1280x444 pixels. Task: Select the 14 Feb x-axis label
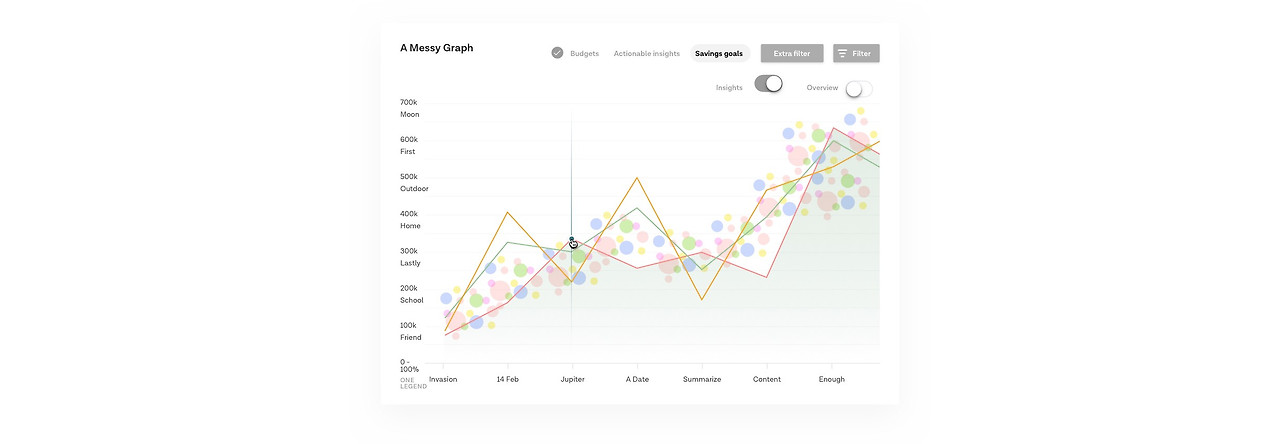(x=508, y=380)
